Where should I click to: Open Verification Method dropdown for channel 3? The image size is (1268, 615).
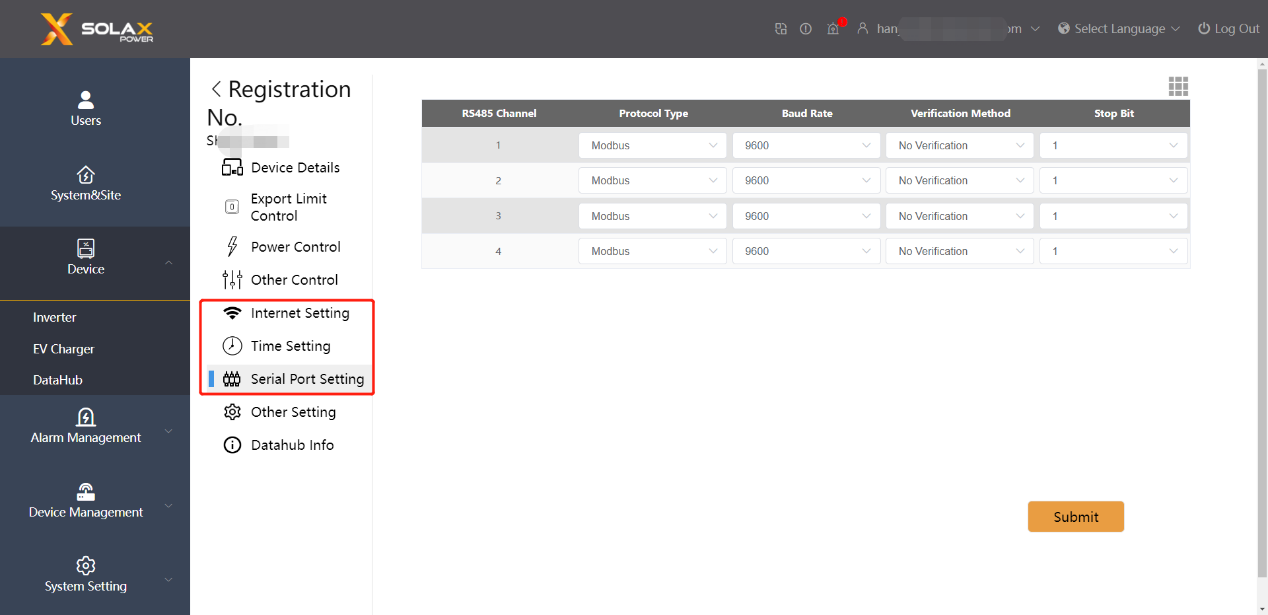pyautogui.click(x=959, y=216)
